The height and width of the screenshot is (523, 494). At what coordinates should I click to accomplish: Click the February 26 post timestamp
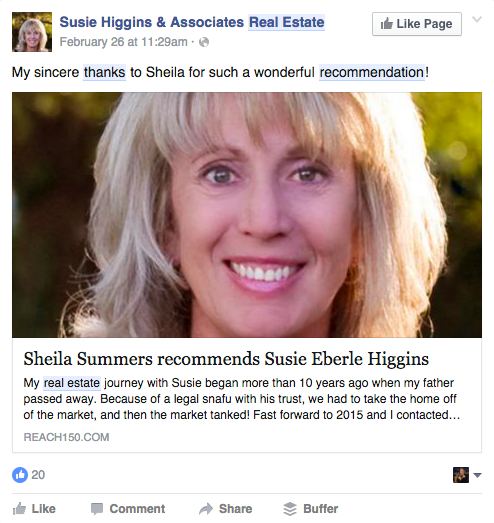point(123,42)
